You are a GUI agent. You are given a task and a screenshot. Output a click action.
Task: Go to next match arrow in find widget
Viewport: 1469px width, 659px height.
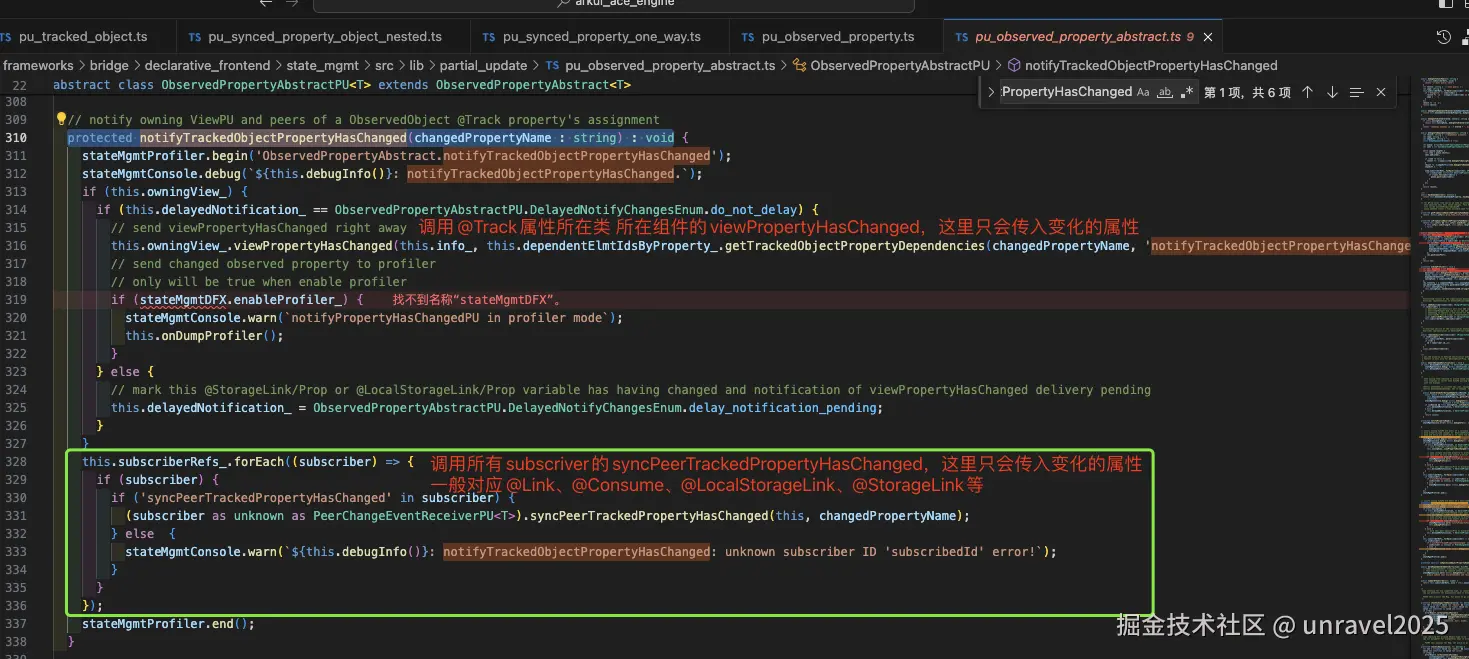(1332, 92)
